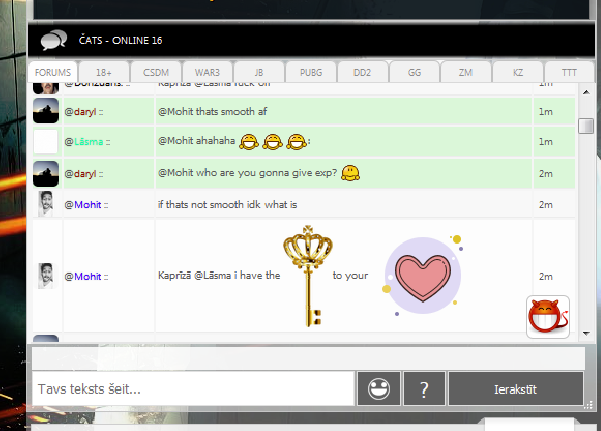Viewport: 601px width, 431px height.
Task: Click the red devil grinning emoticon
Action: point(547,317)
